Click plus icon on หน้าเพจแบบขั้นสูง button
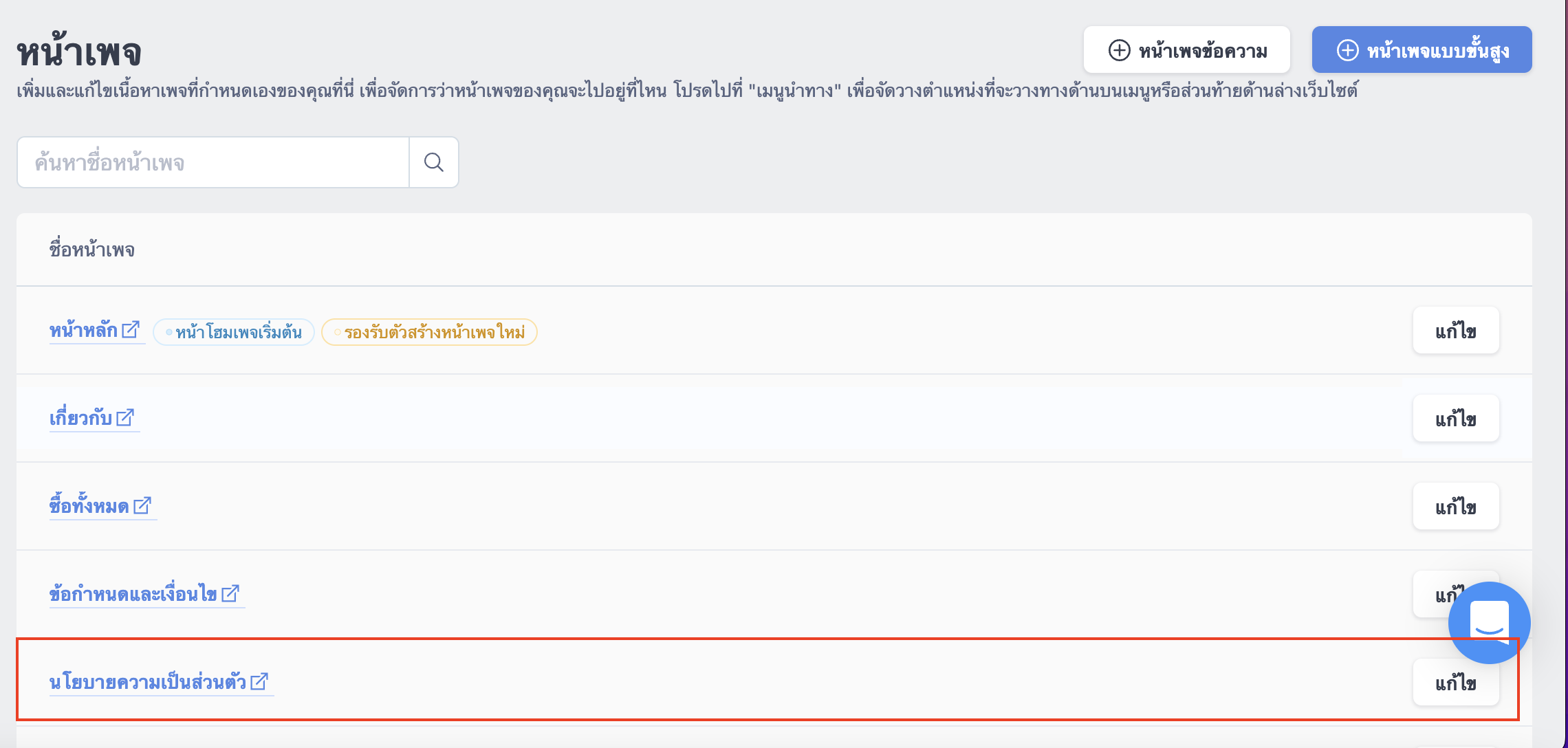 (1347, 50)
